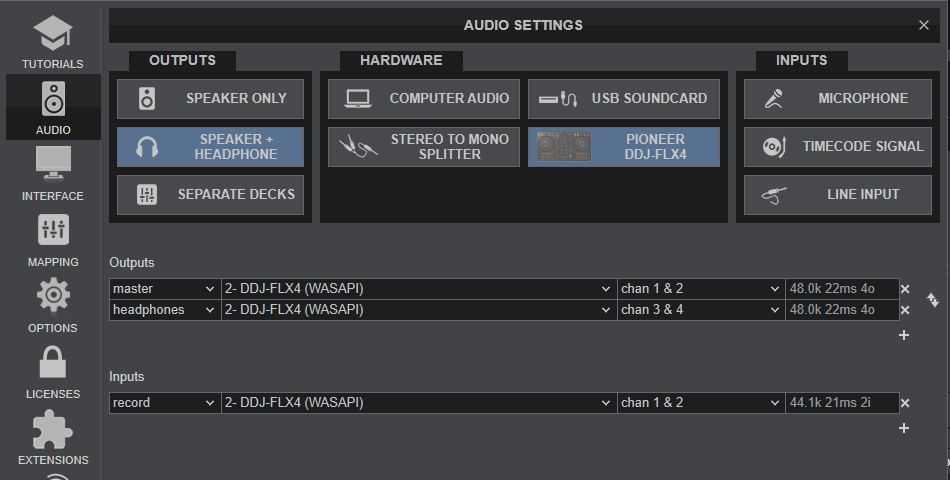Go to the Mapping settings

coord(52,240)
